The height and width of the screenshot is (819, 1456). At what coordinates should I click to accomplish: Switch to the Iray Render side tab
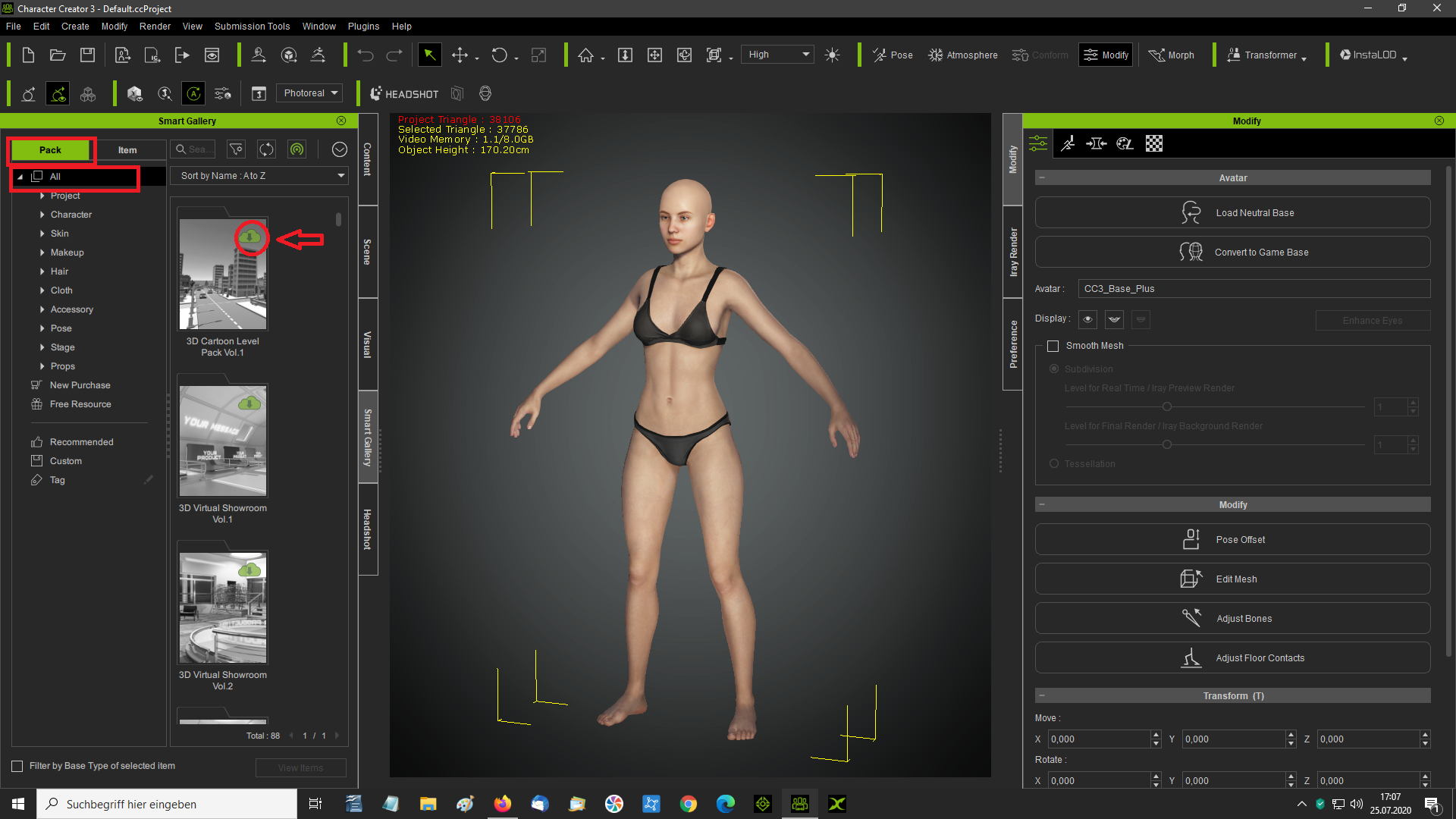(x=1013, y=252)
